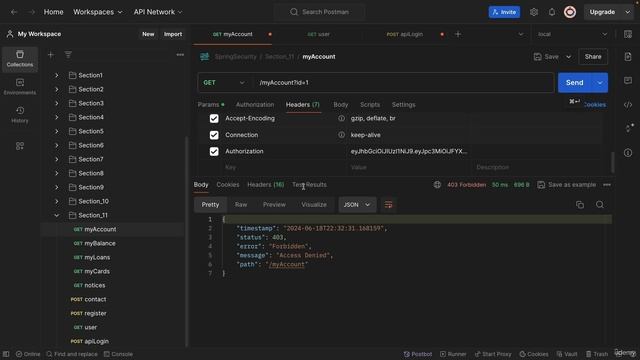640x360 pixels.
Task: Open the HTTP method GET dropdown
Action: click(224, 82)
